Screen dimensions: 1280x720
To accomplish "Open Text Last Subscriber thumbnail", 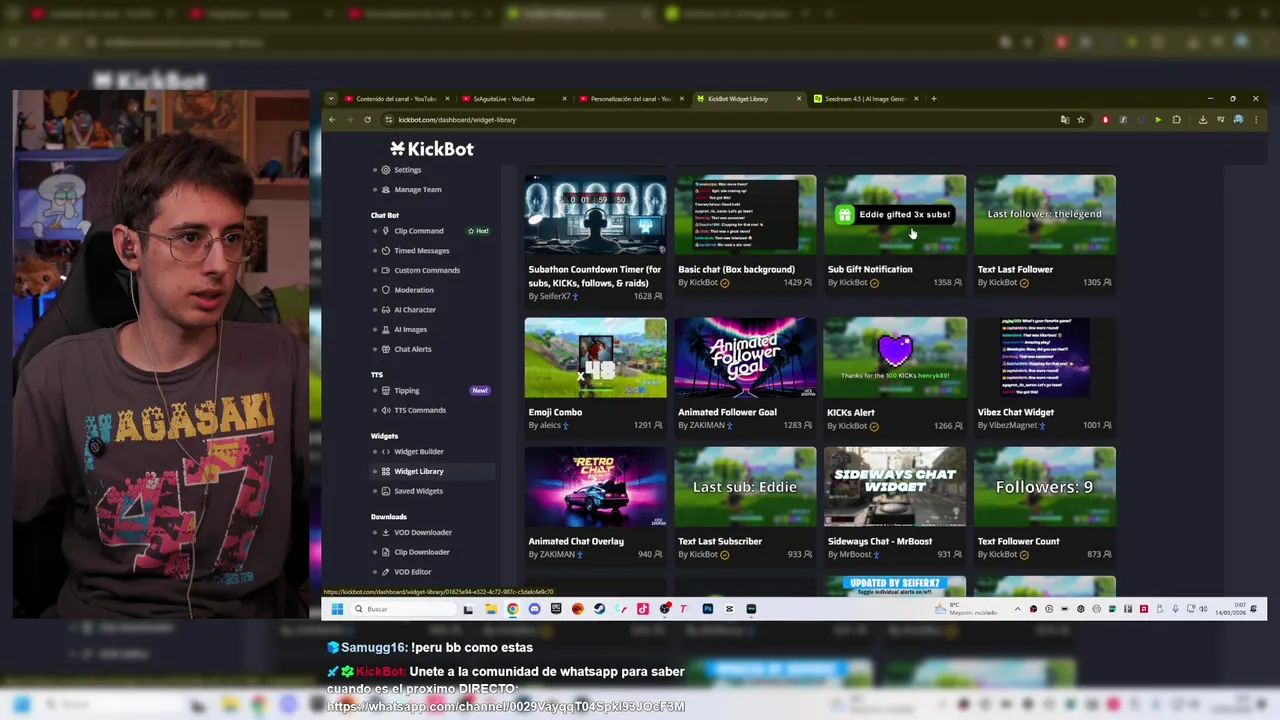I will coord(745,487).
